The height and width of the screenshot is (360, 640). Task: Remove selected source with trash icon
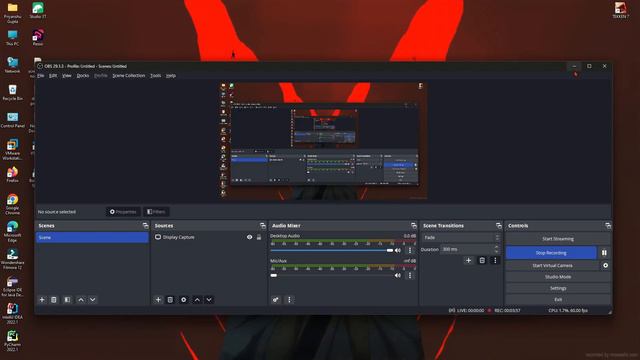coord(170,300)
